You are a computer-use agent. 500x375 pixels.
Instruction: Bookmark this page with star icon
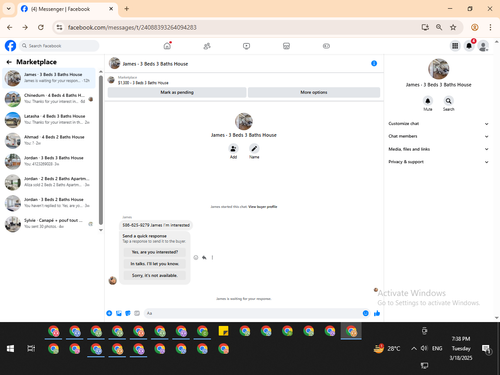(453, 27)
